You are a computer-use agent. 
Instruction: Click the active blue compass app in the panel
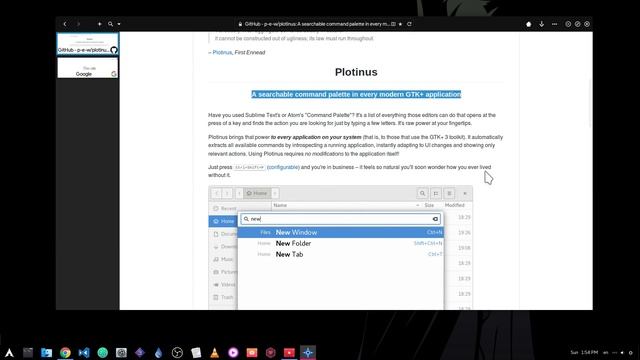point(308,353)
